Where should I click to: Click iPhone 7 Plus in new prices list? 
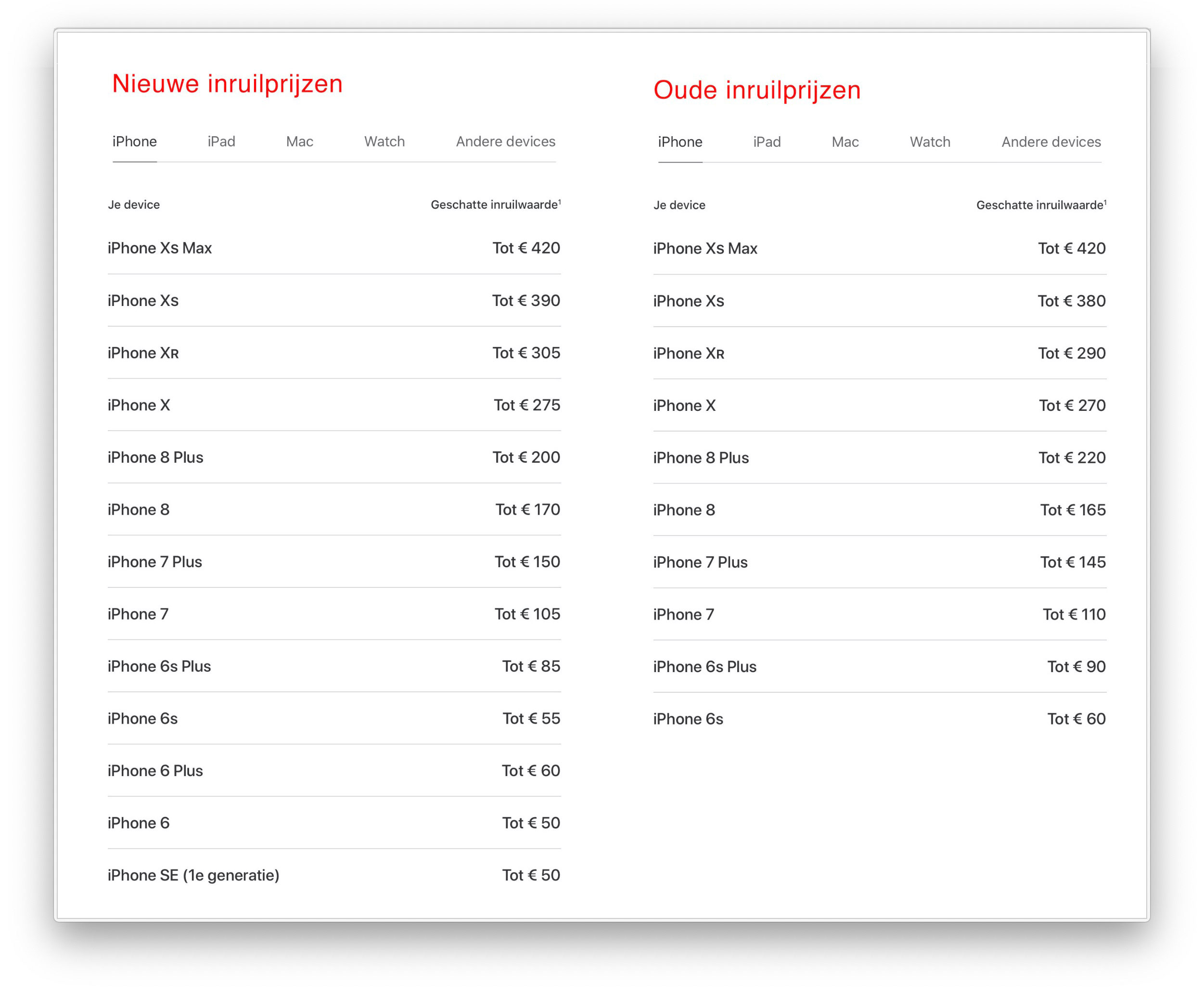click(154, 562)
